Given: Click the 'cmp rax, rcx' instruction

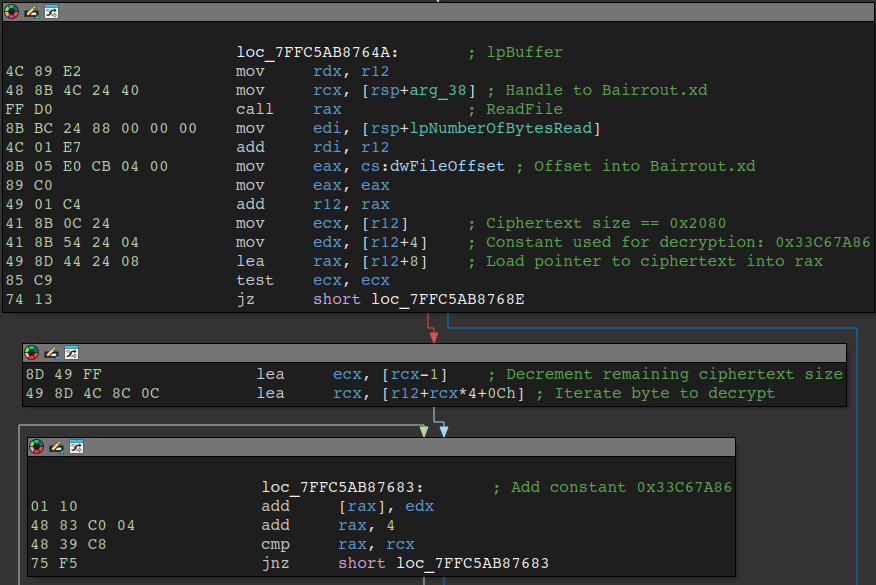Looking at the screenshot, I should coord(337,544).
